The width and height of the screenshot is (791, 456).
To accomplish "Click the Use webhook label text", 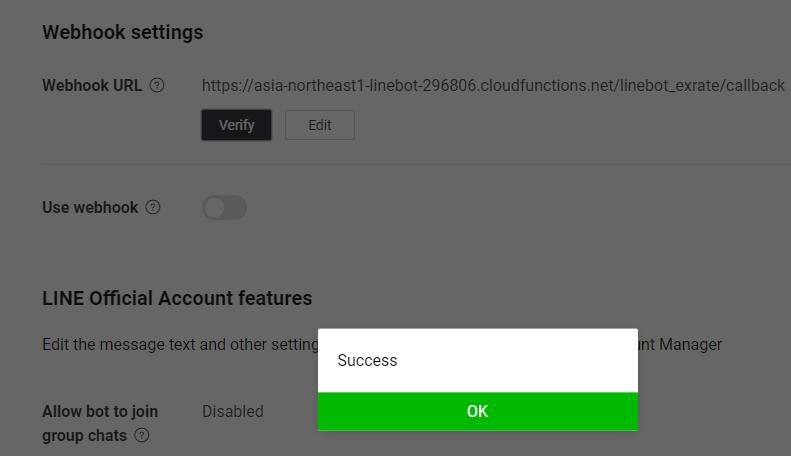I will click(90, 207).
